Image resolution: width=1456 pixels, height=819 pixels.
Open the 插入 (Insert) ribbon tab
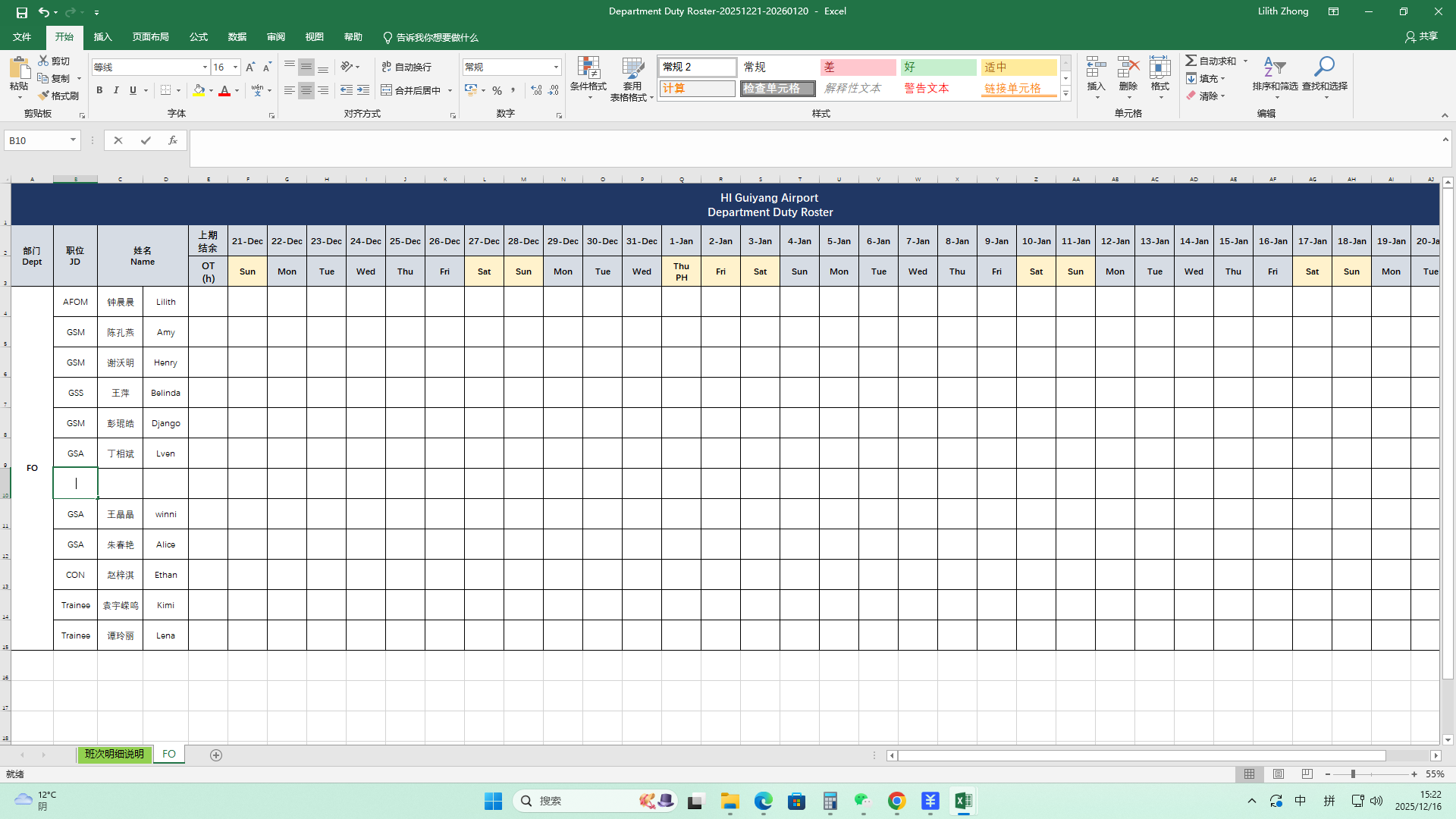102,37
